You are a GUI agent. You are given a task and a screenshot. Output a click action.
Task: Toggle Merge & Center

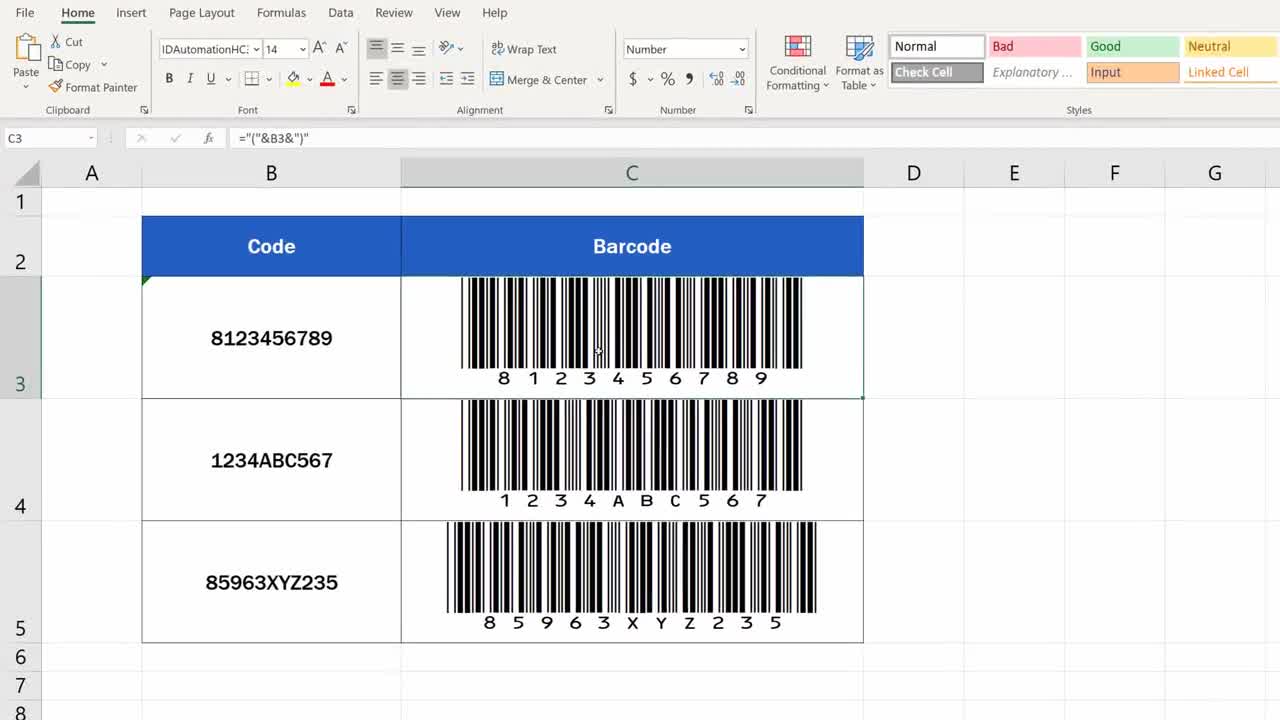coord(538,79)
